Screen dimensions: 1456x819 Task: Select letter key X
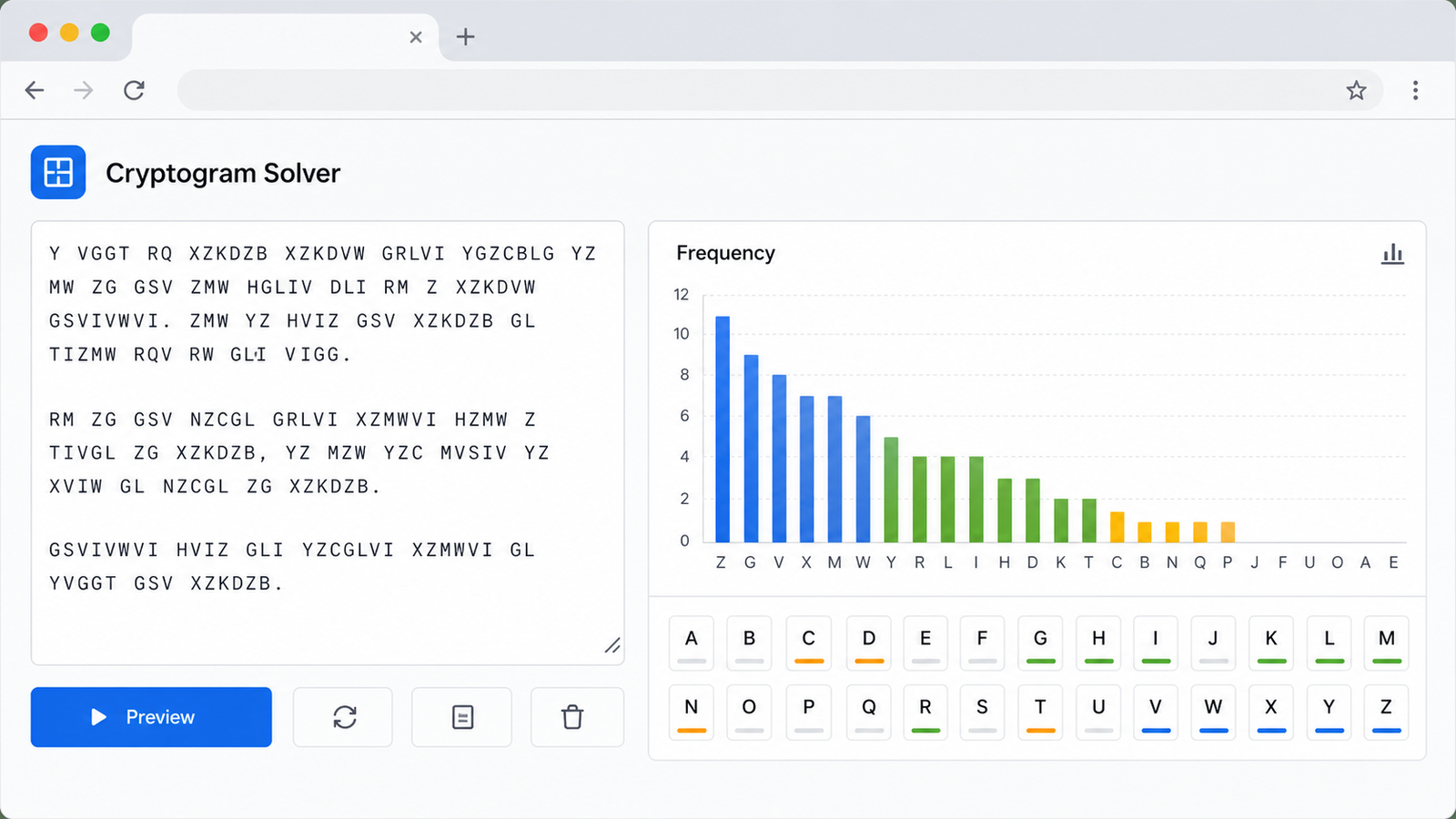click(x=1271, y=712)
